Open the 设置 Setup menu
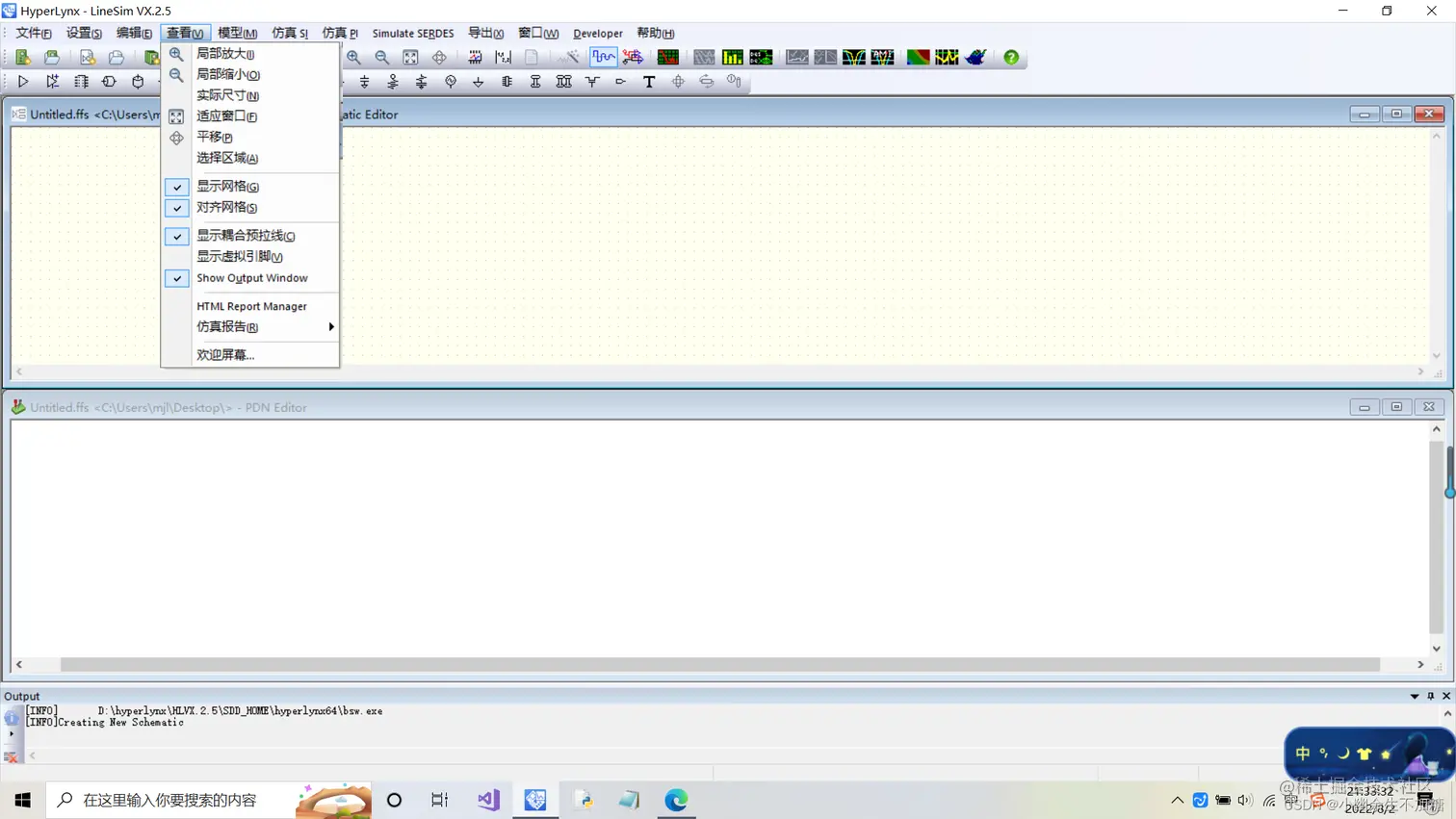 coord(84,33)
